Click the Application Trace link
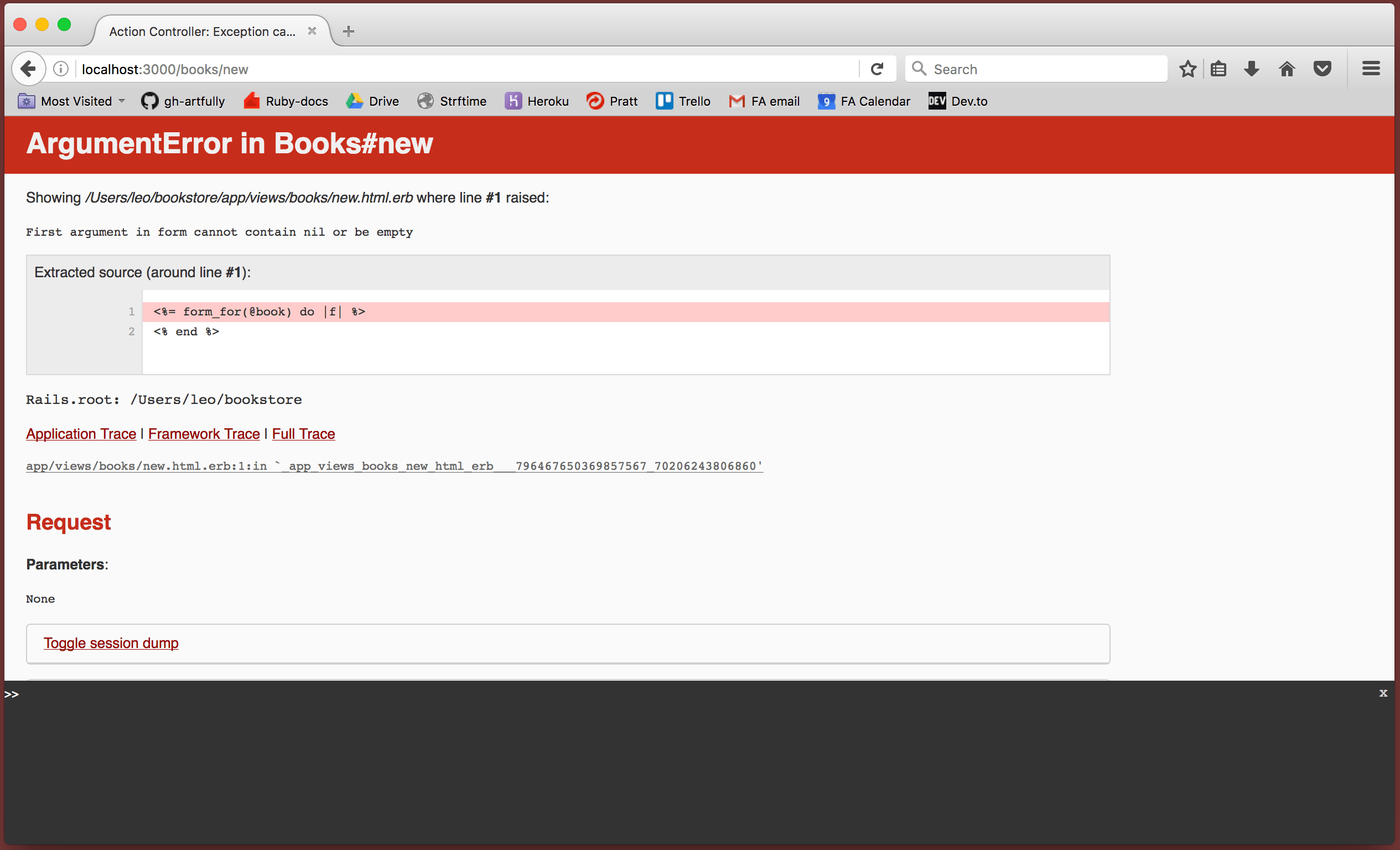Screen dimensions: 1400x850 point(81,433)
